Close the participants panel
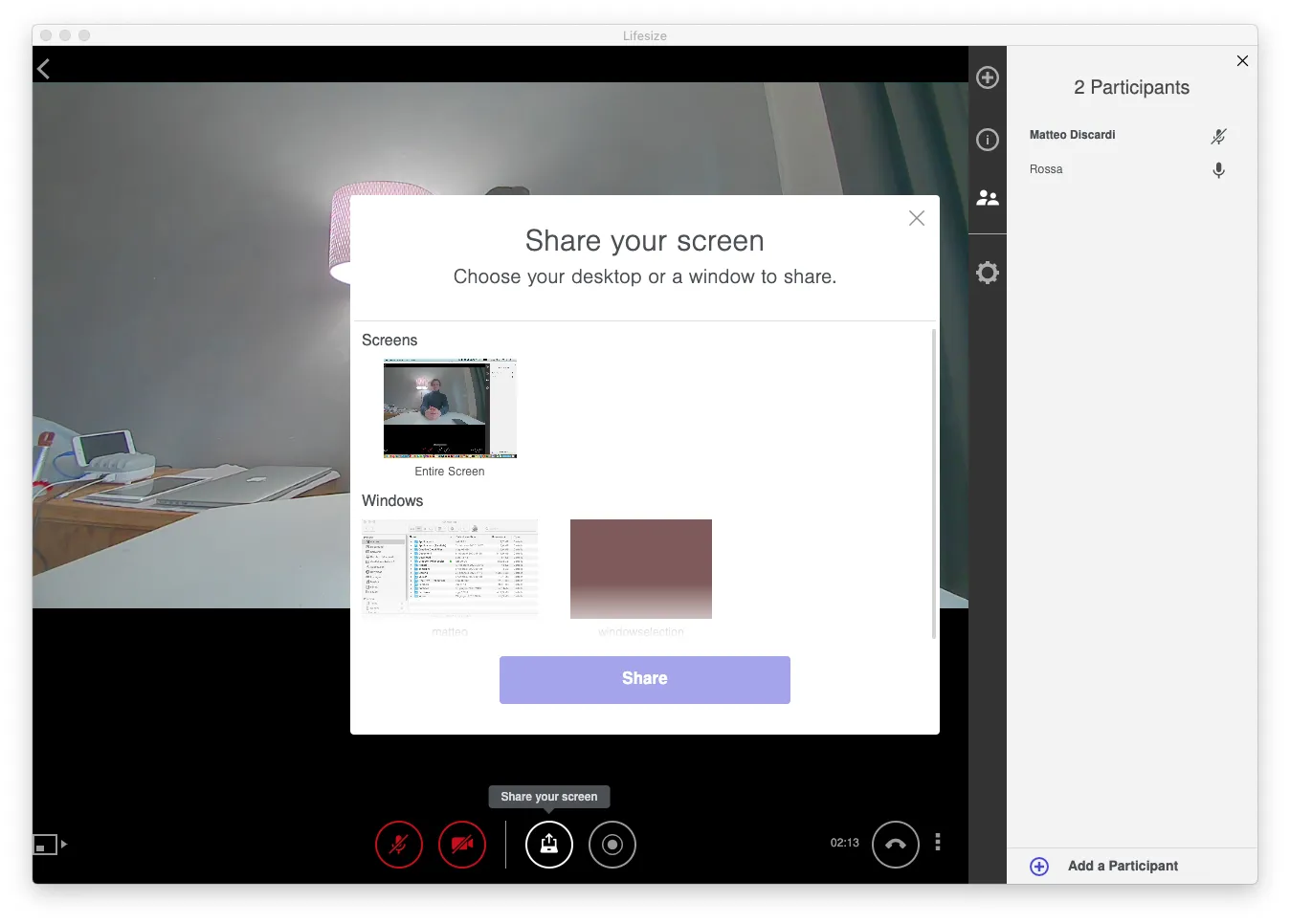The image size is (1290, 924). (x=1242, y=61)
